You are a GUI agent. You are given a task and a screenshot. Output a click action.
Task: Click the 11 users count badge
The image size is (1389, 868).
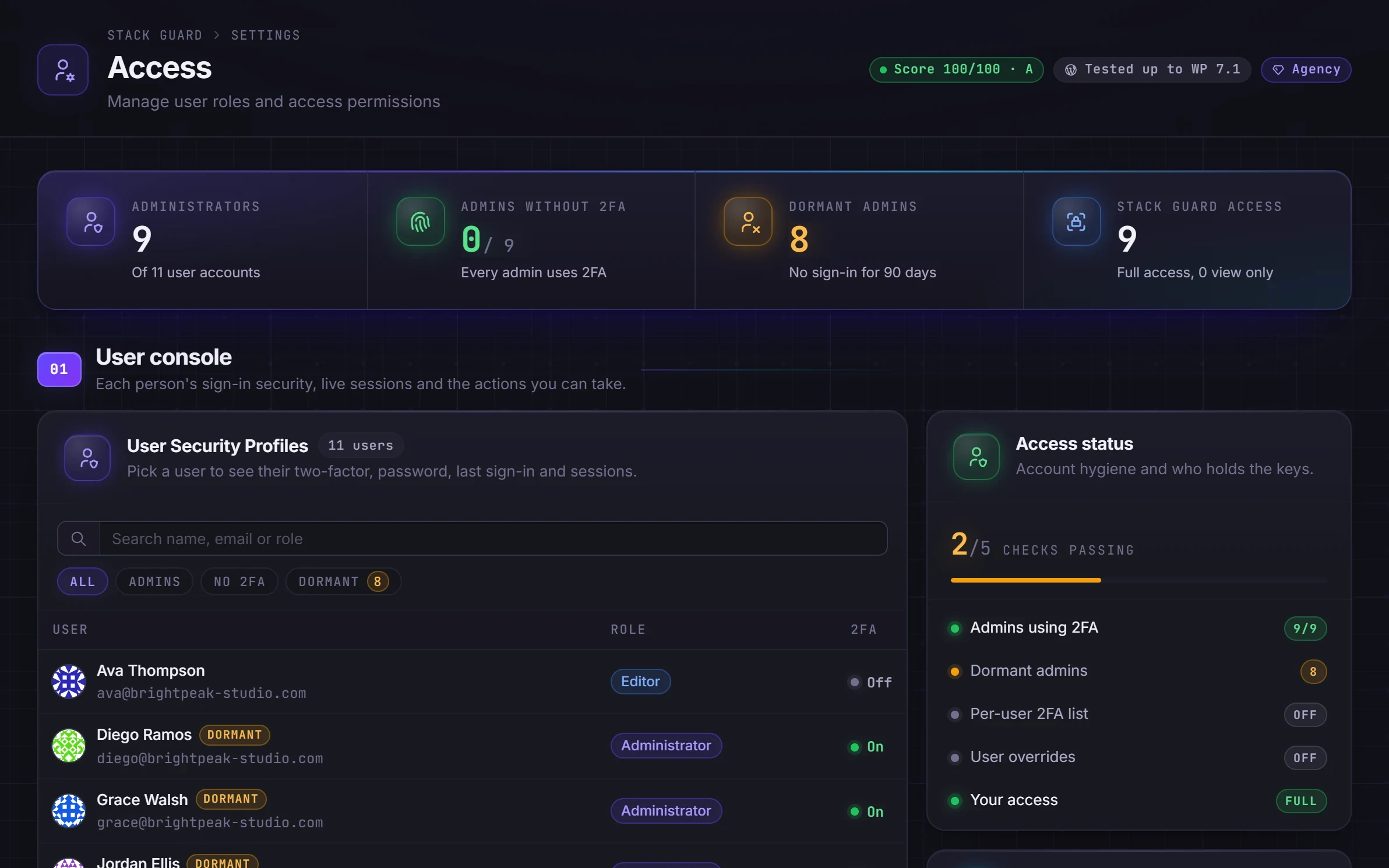(361, 446)
